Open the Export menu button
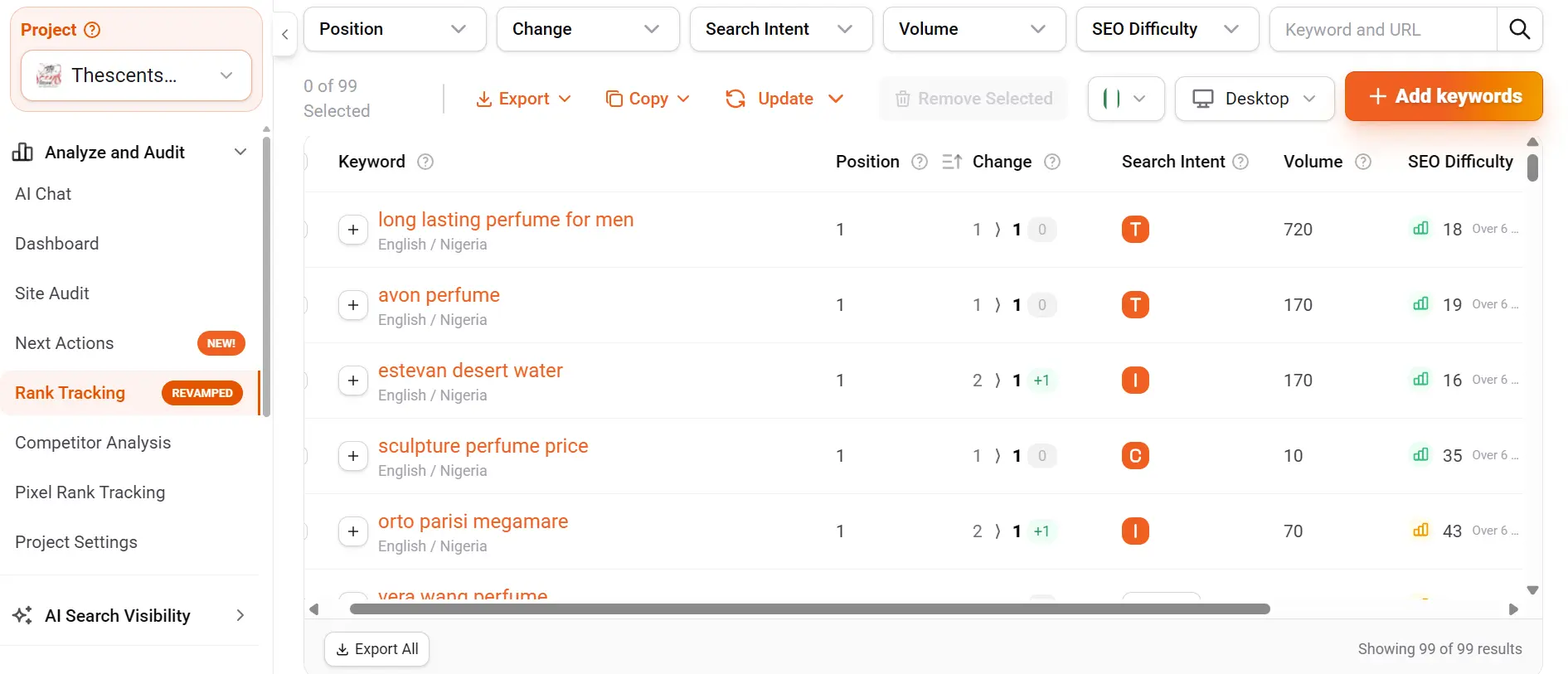The height and width of the screenshot is (674, 1568). 524,99
